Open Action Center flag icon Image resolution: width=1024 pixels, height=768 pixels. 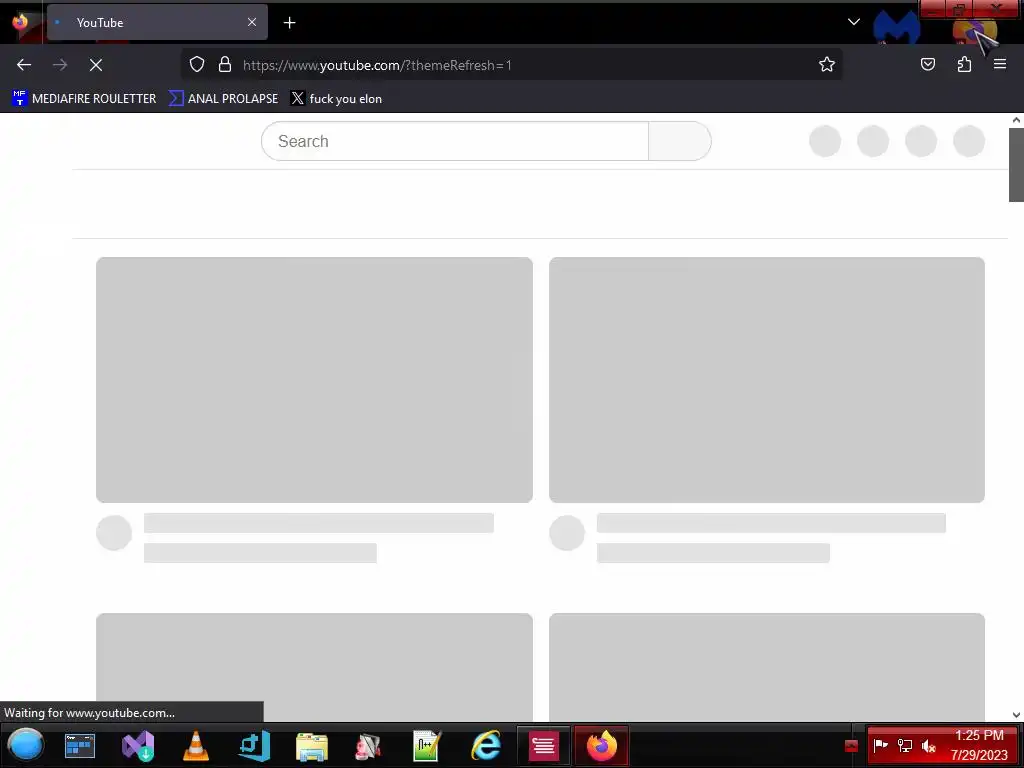click(880, 745)
